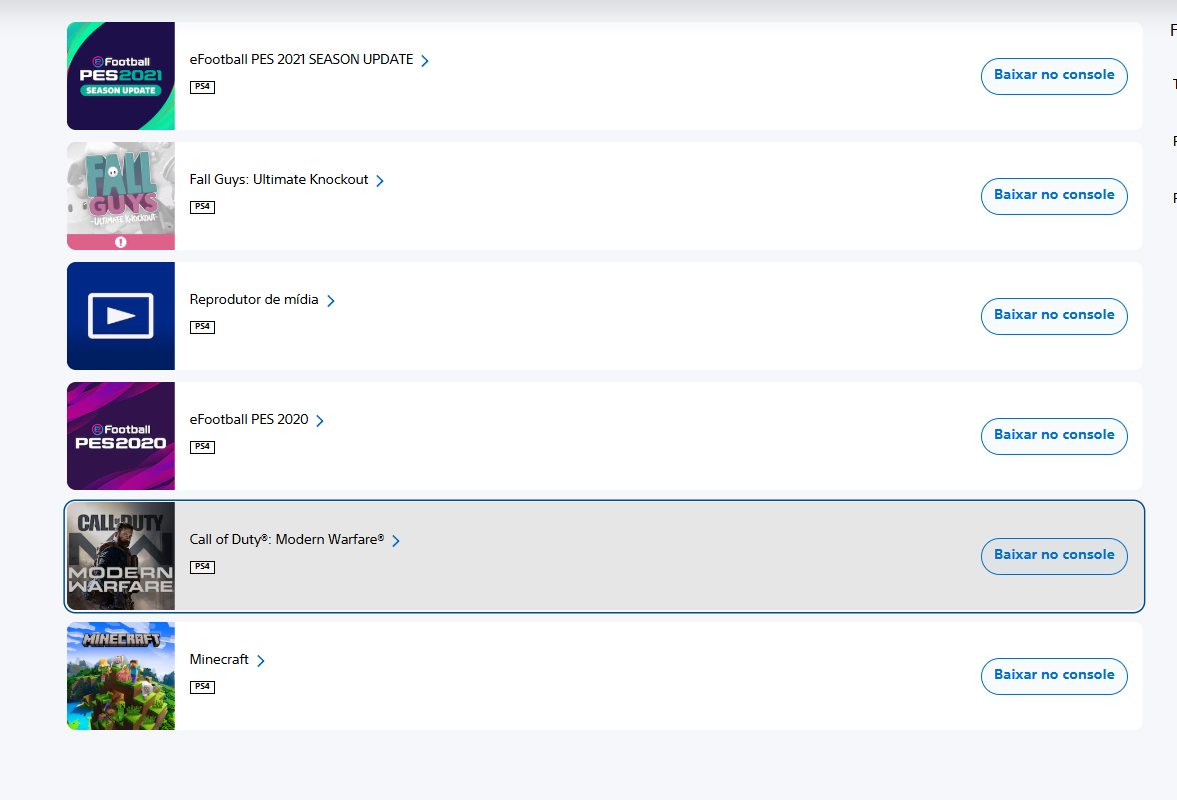Screen dimensions: 1177x800
Task: Click the arrow beside eFootball PES 2020
Action: click(x=320, y=421)
